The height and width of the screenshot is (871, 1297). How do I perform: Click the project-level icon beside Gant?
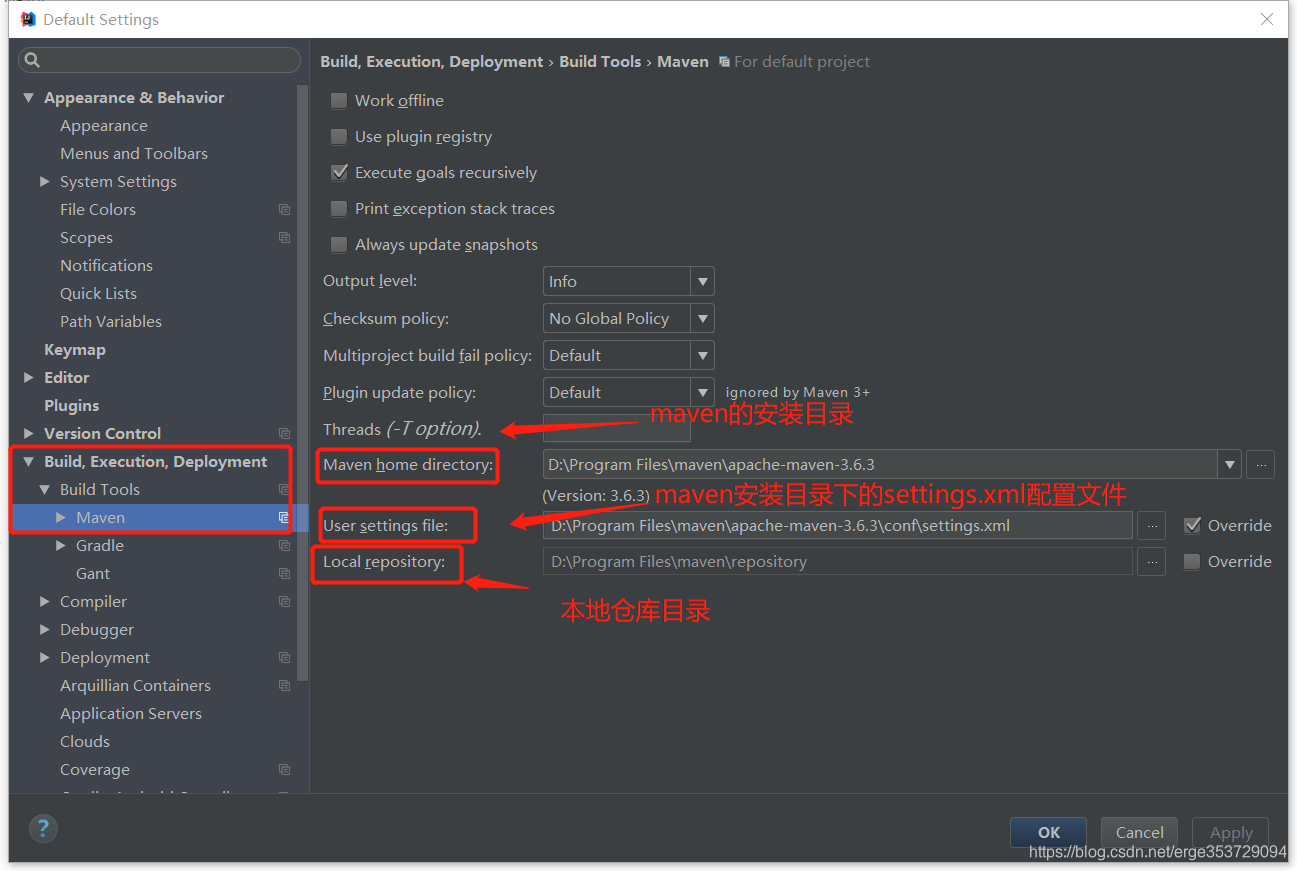tap(285, 574)
